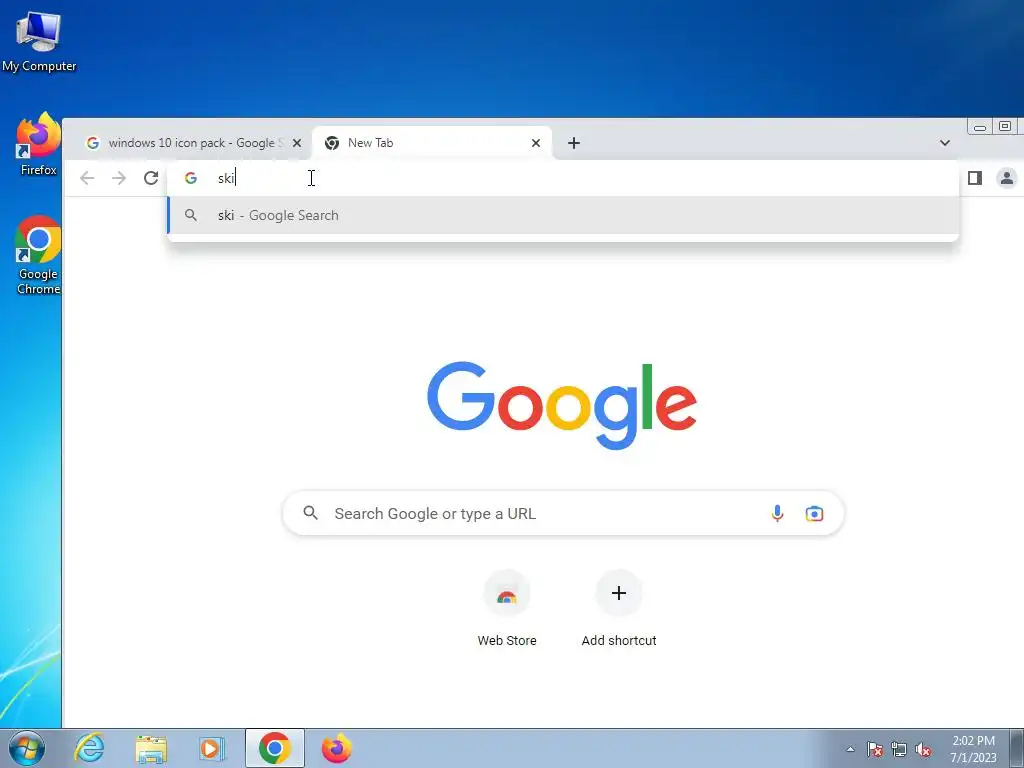Maximize the Chrome window
This screenshot has height=768, width=1024.
pyautogui.click(x=1005, y=126)
